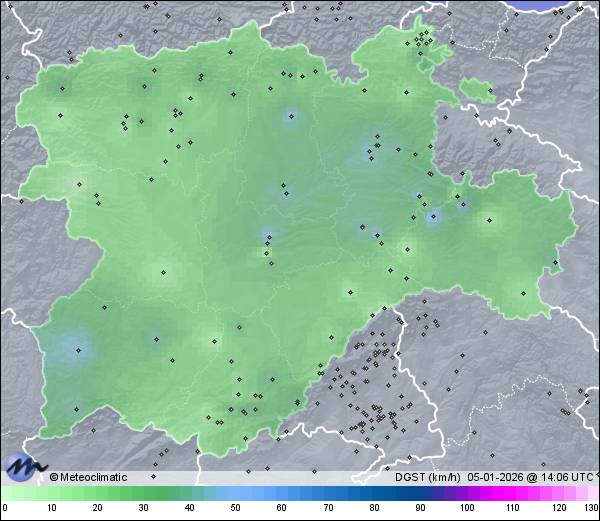The image size is (600, 521).
Task: Click the station marker inside central blue spot
Action: (x=267, y=239)
